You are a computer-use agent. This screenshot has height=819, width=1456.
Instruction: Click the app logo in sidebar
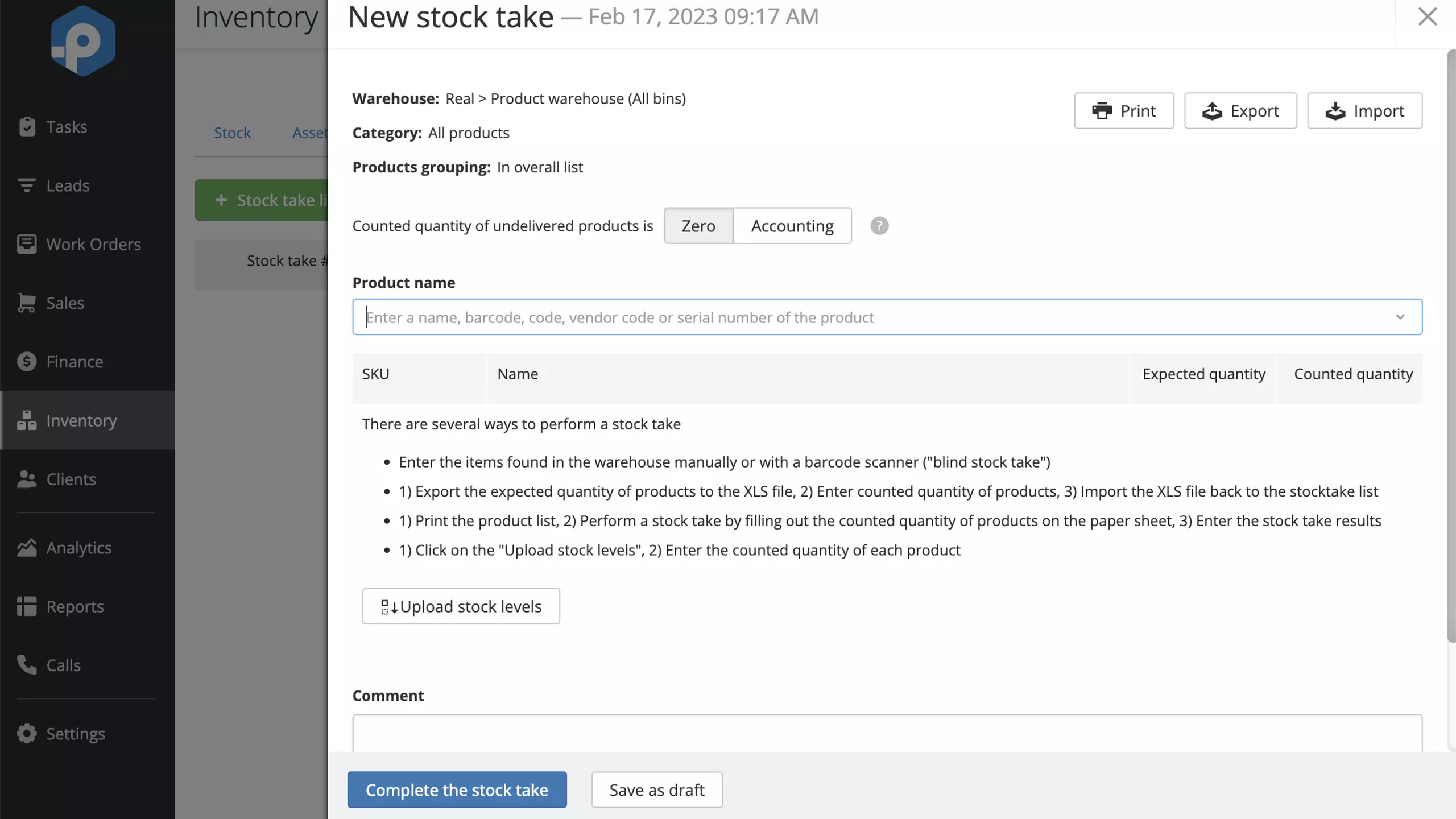tap(83, 40)
